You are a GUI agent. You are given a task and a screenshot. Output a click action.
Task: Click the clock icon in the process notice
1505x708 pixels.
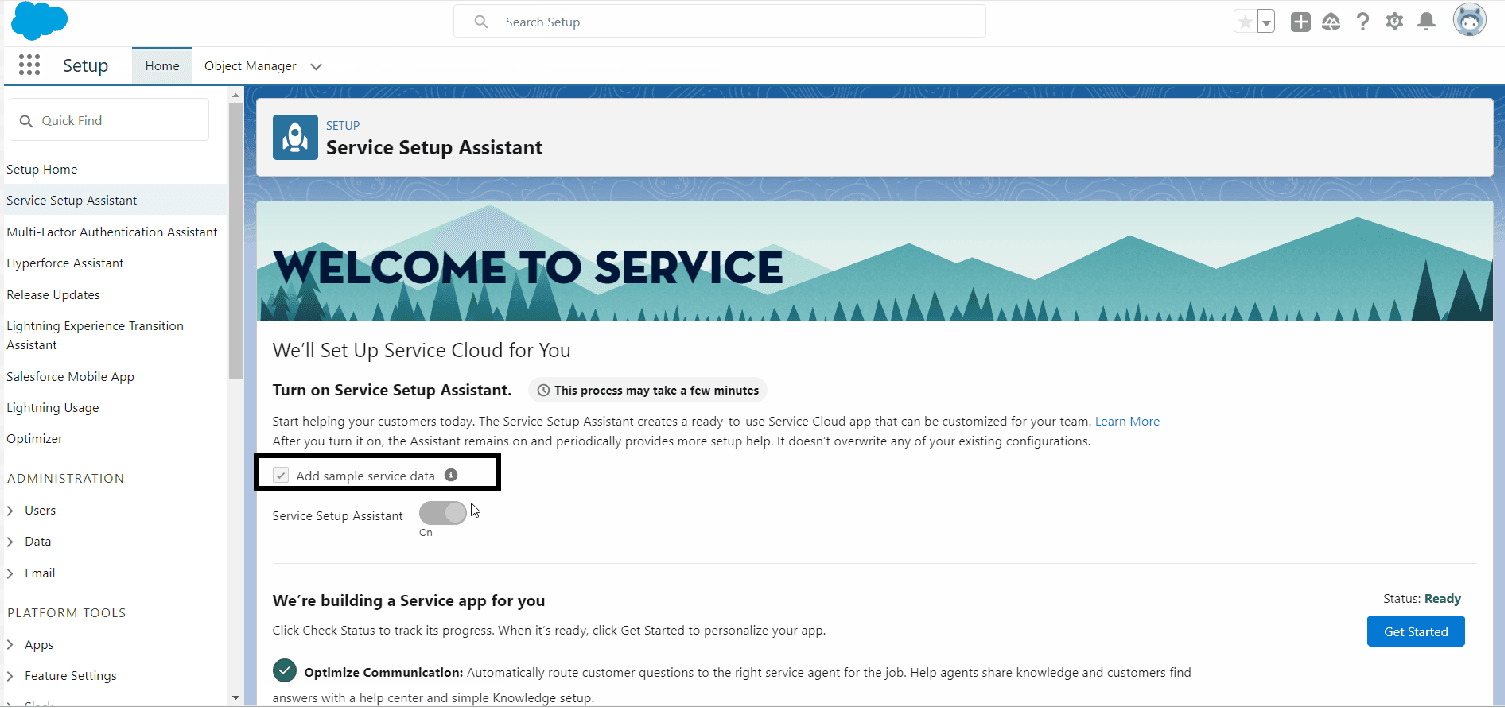click(x=544, y=390)
